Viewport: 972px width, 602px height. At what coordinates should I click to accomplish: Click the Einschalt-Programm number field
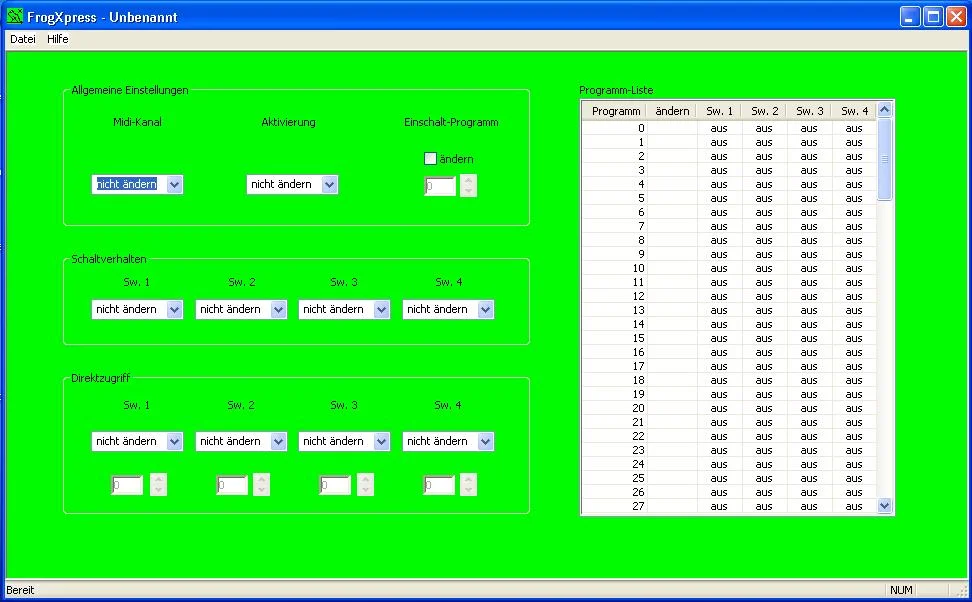point(440,186)
